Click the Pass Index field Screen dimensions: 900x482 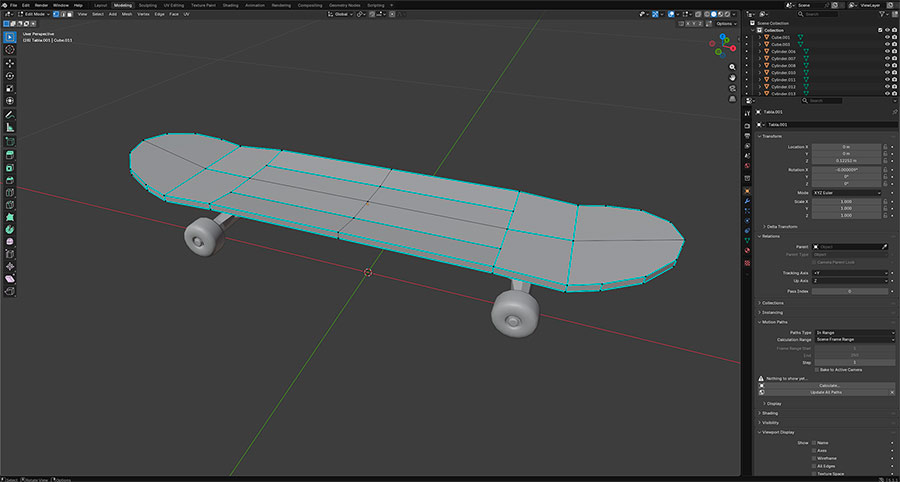849,291
